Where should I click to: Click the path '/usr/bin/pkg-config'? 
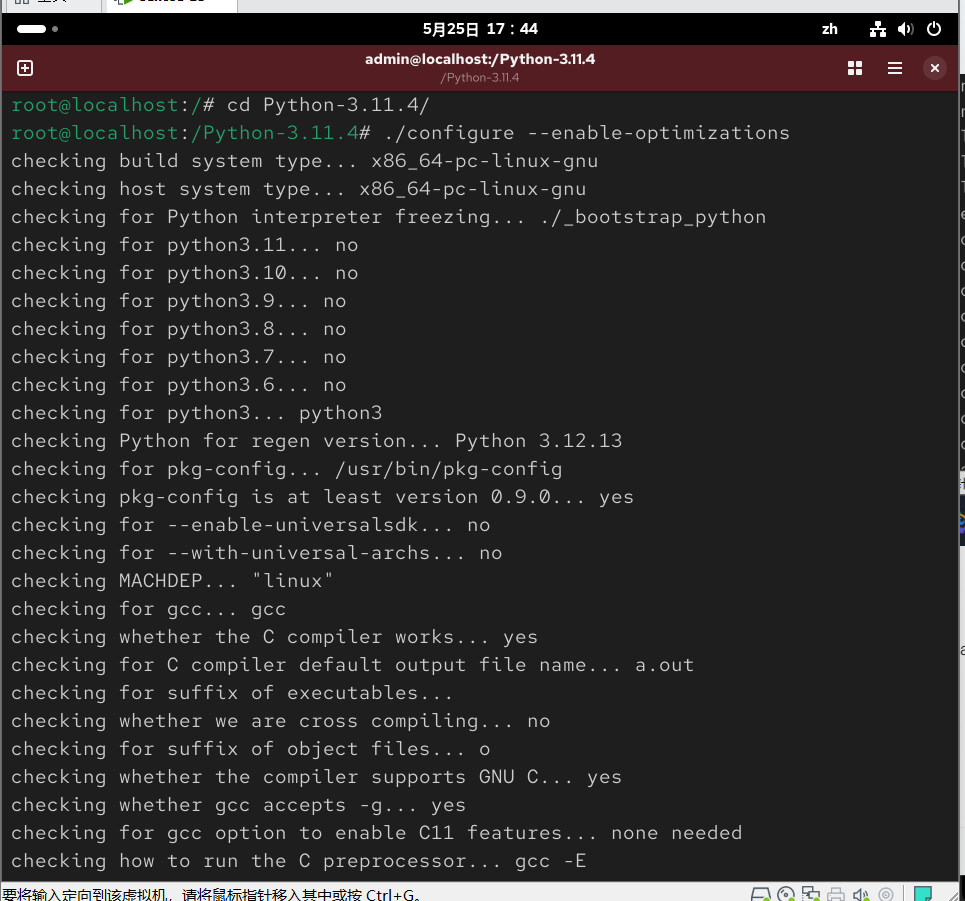449,469
